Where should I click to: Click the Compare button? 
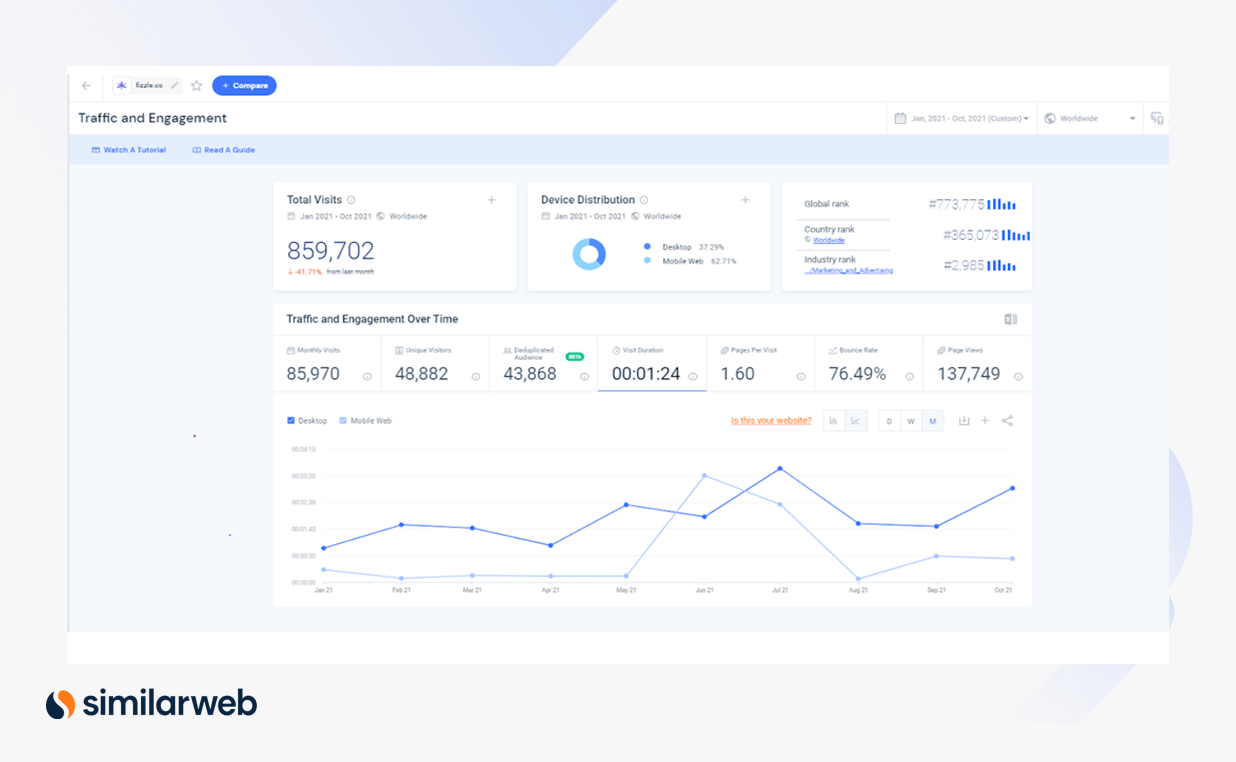[244, 85]
